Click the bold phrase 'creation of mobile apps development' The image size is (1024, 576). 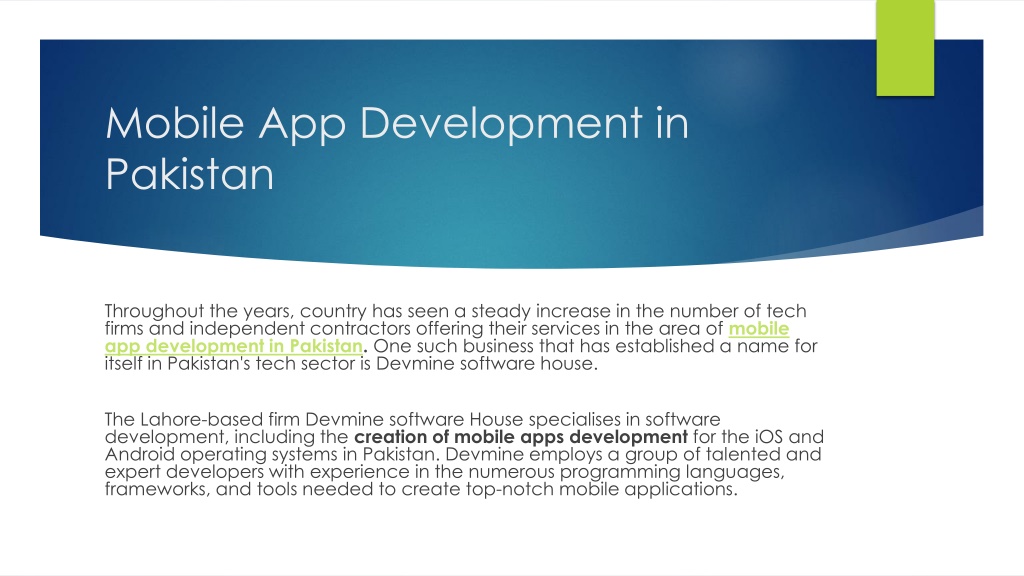tap(520, 437)
